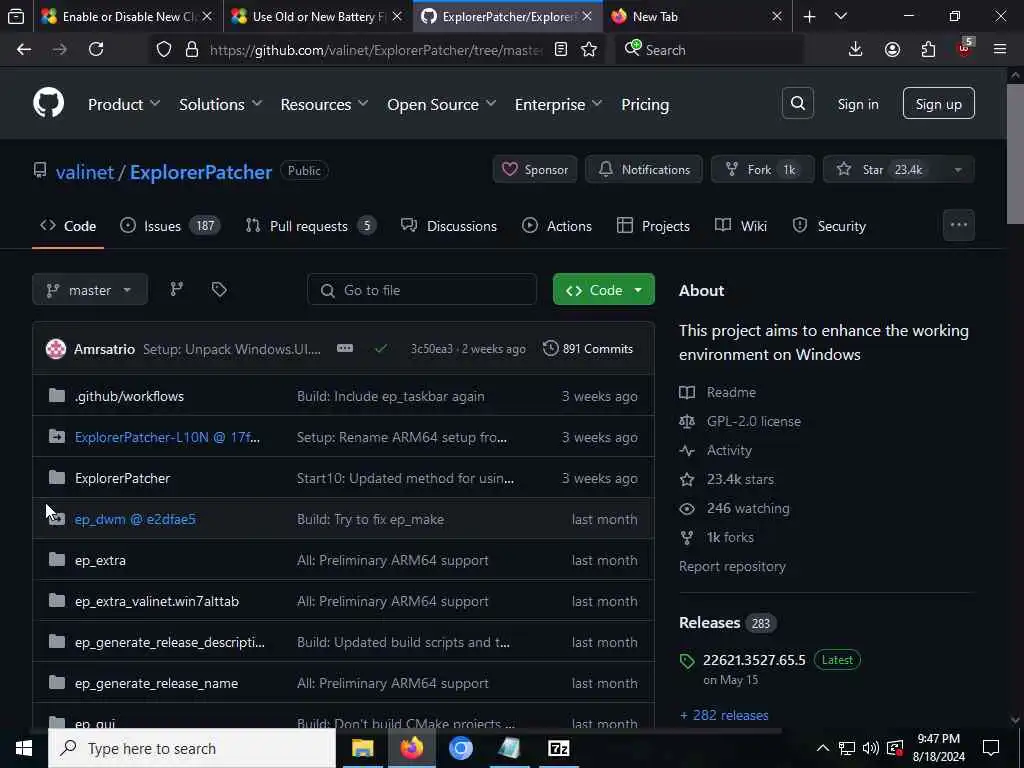Viewport: 1024px width, 768px height.
Task: Click the Firefox Search box
Action: coord(710,50)
